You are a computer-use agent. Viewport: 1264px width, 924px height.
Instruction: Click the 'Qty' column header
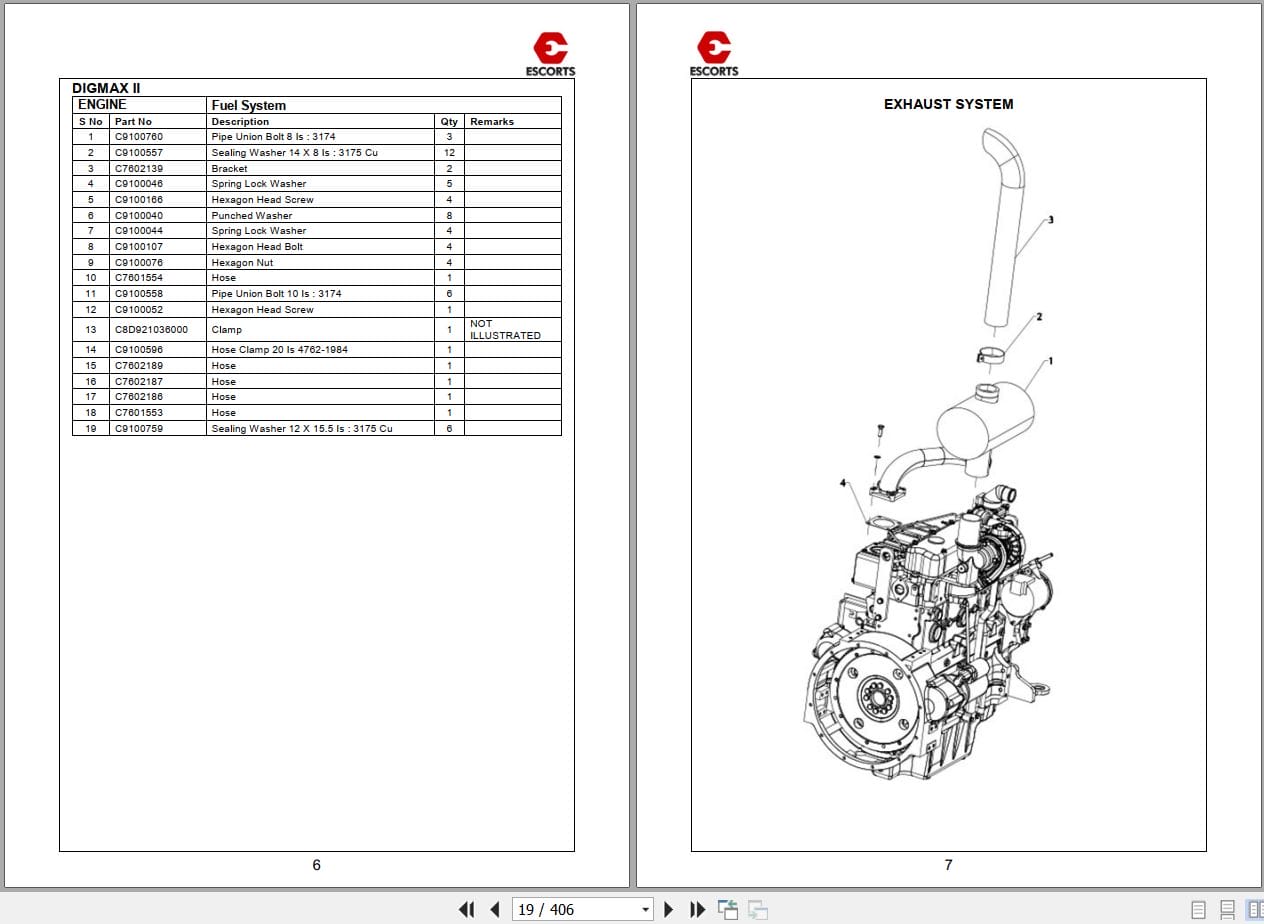pos(449,121)
